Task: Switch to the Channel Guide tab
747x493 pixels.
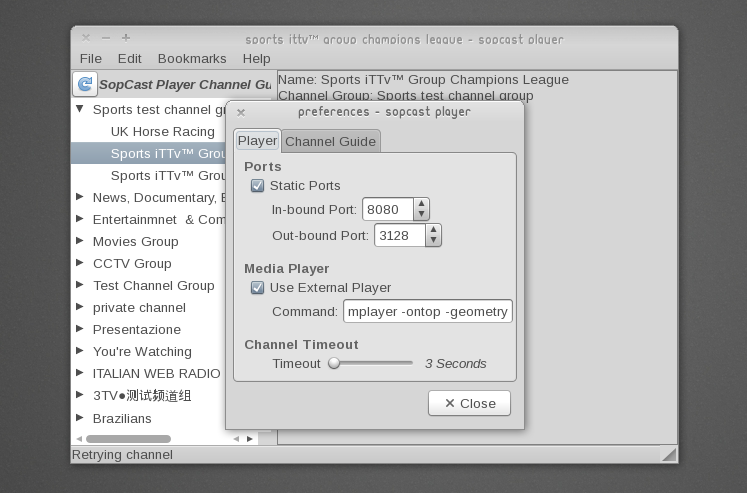Action: 331,141
